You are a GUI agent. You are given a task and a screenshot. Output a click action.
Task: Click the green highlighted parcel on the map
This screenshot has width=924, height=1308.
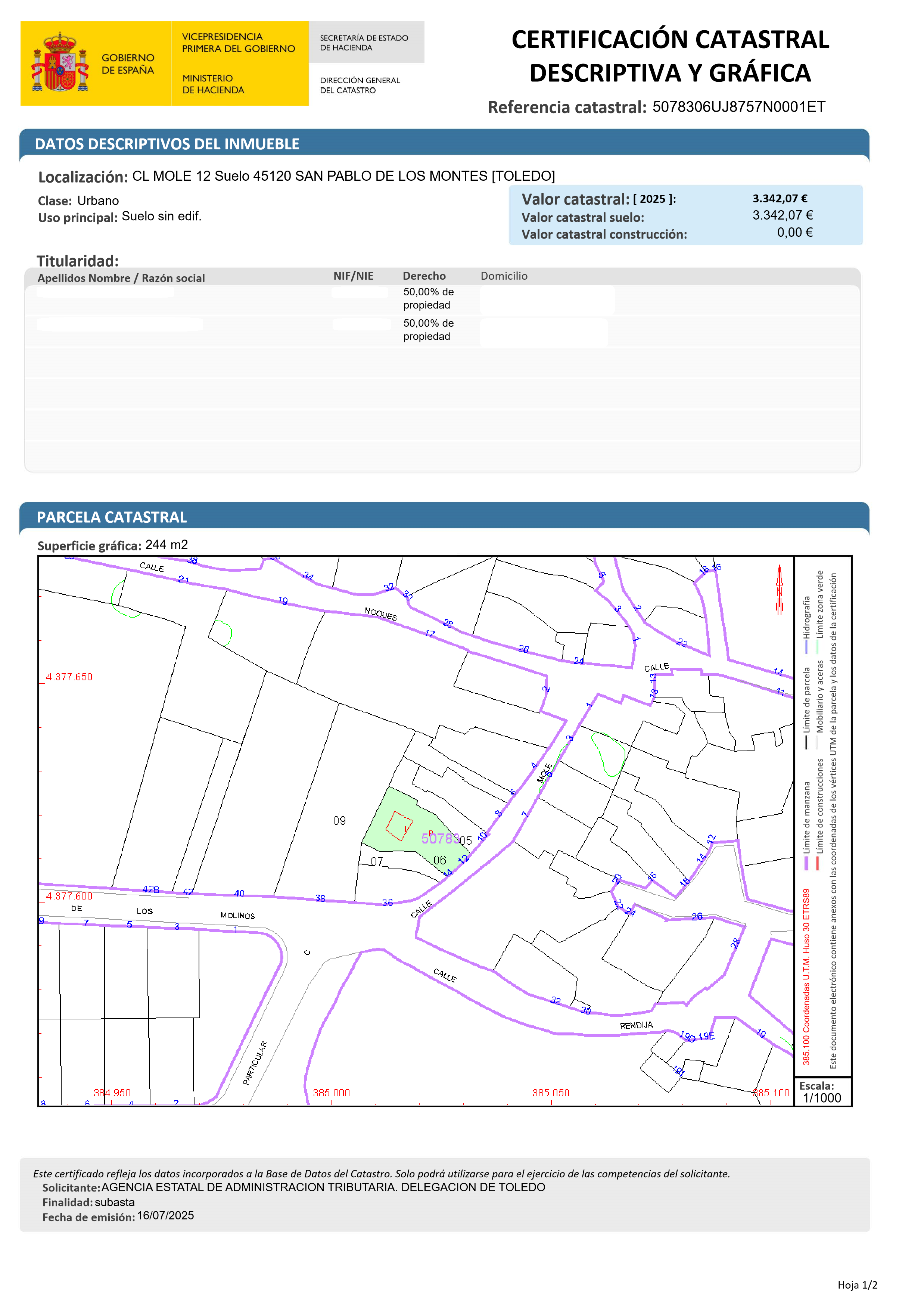tap(388, 809)
